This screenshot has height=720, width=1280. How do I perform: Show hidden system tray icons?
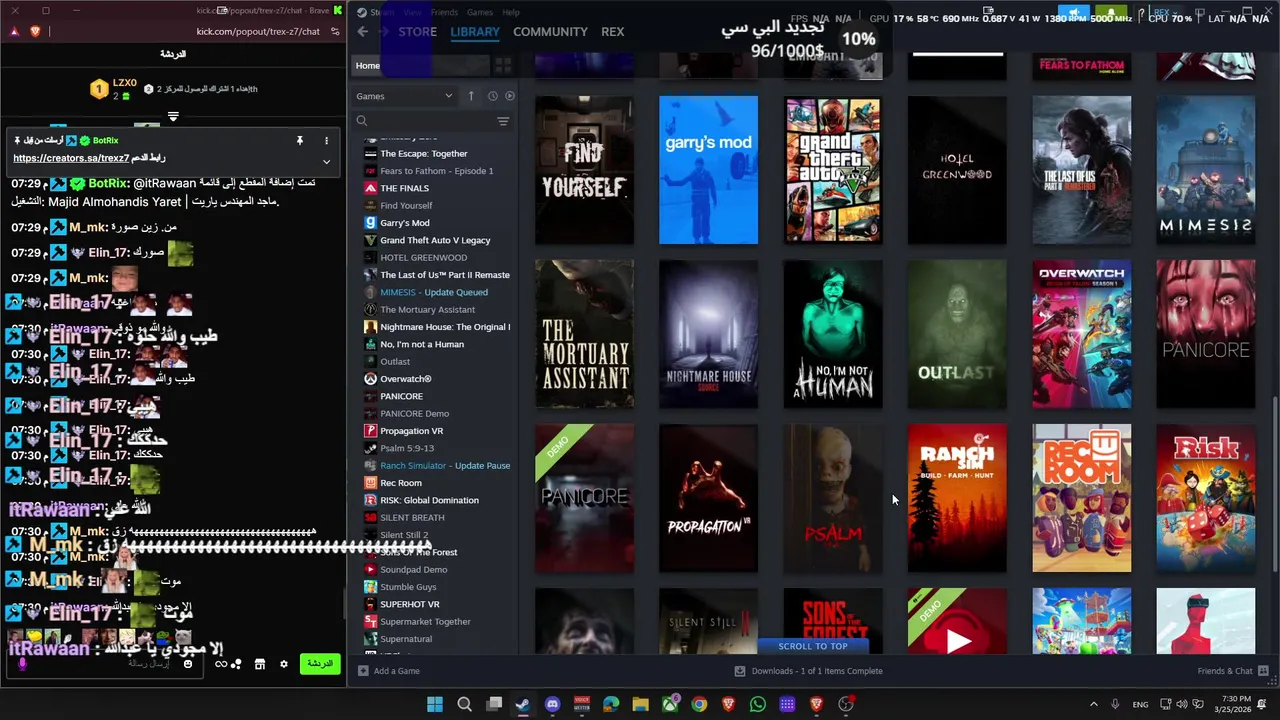pos(1093,704)
